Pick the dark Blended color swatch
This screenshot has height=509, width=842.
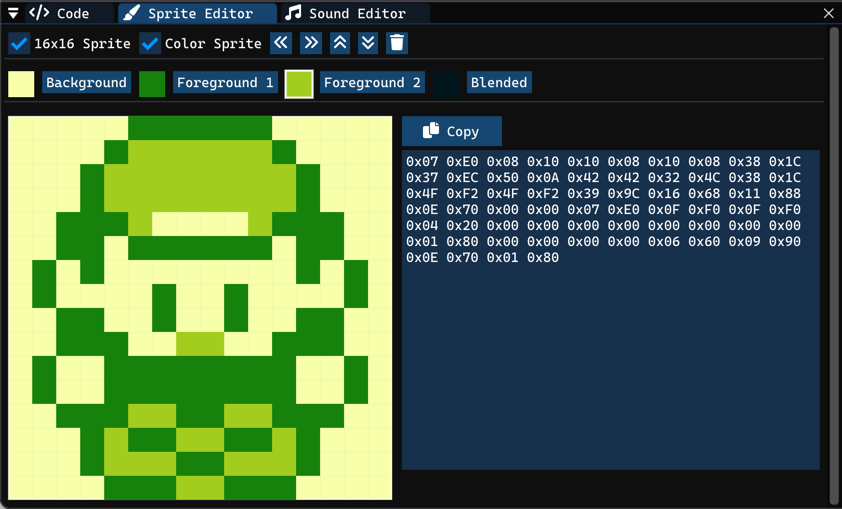(446, 84)
